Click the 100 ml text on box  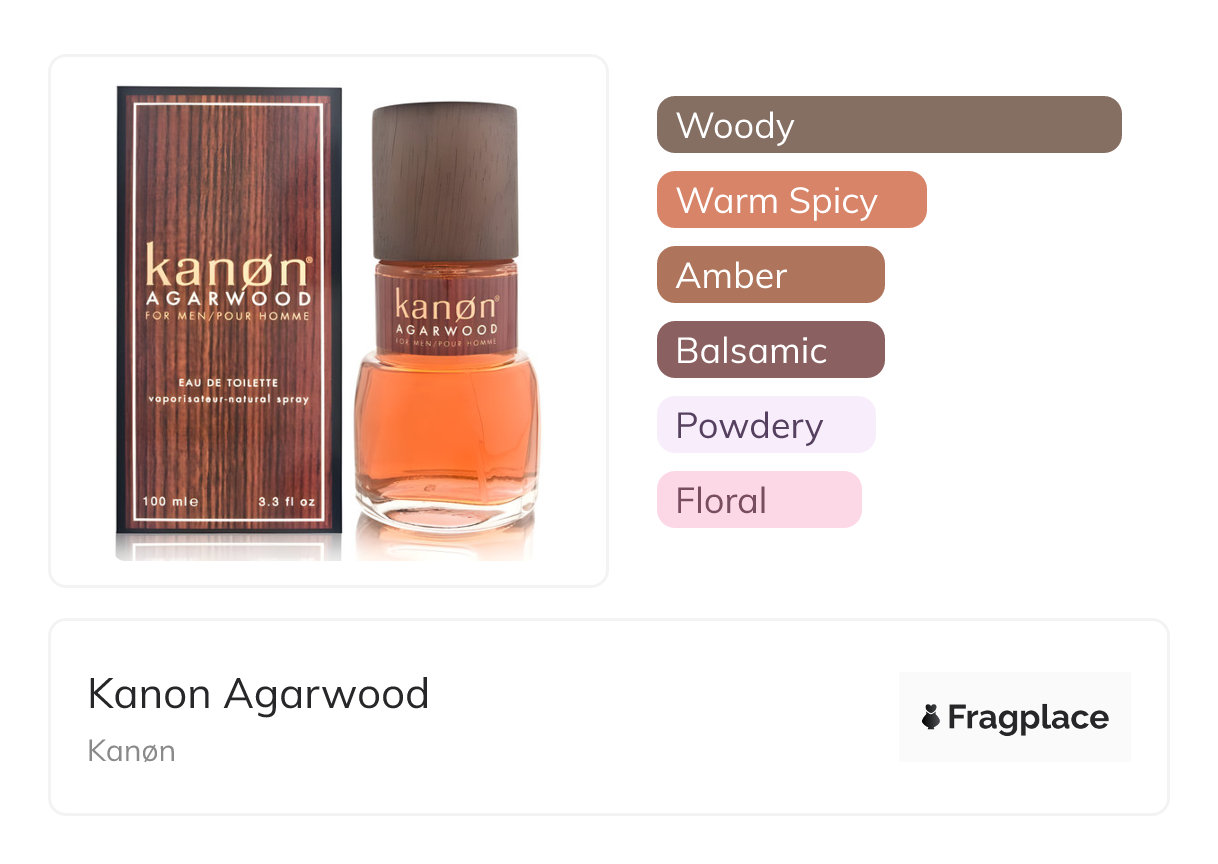click(170, 501)
